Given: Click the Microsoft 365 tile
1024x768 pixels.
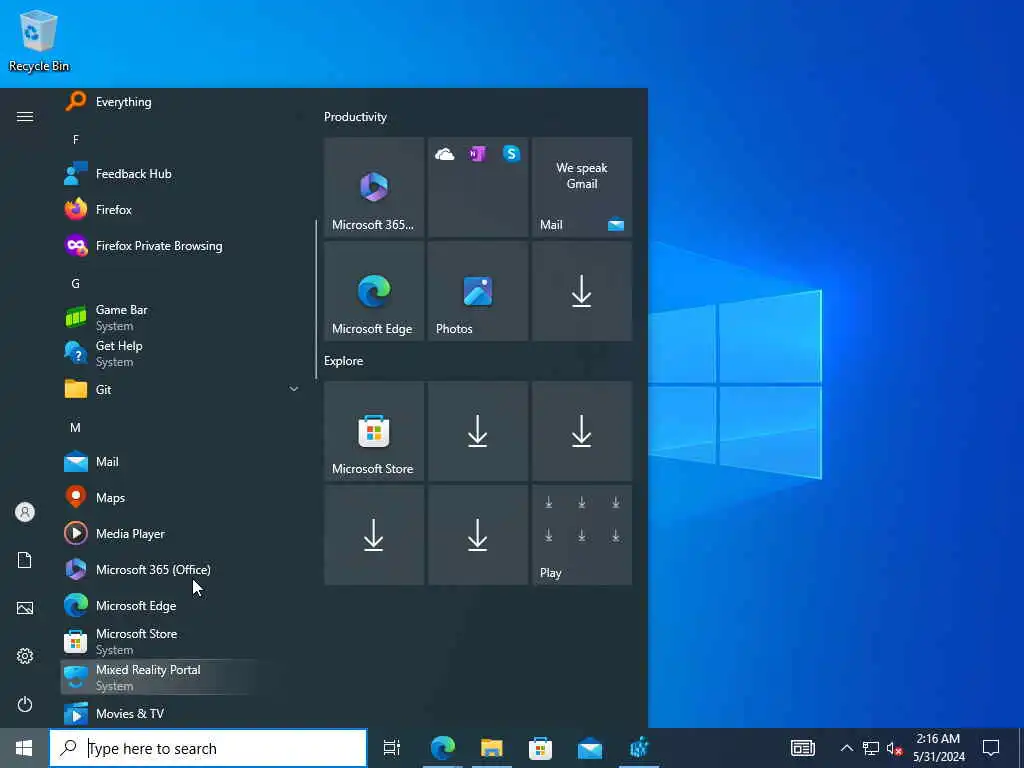Looking at the screenshot, I should click(374, 187).
